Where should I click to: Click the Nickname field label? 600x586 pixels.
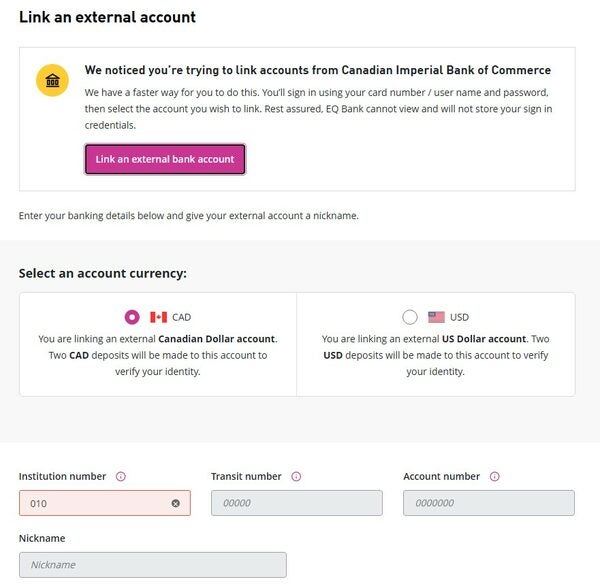42,539
